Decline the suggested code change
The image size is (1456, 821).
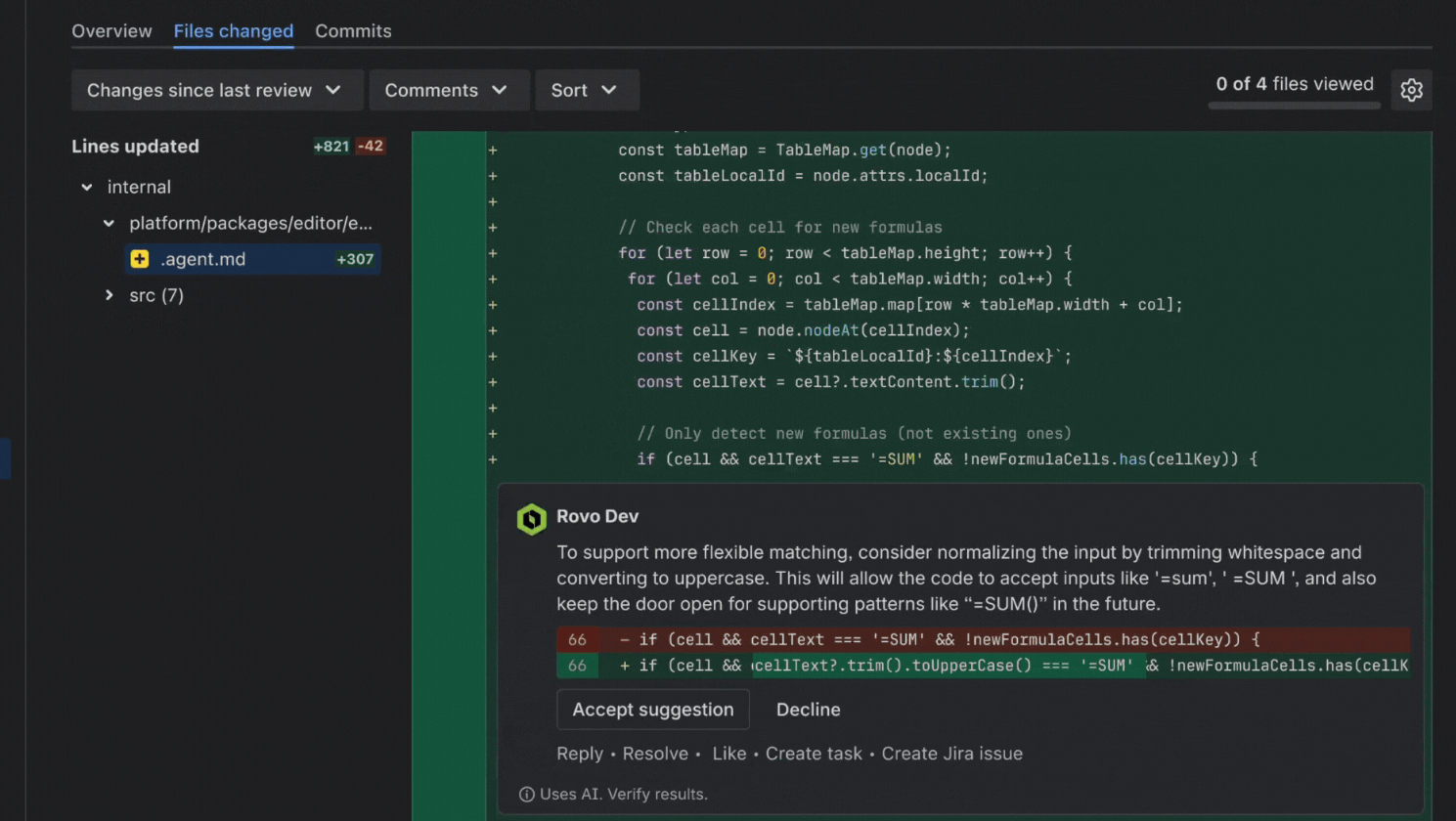tap(808, 710)
